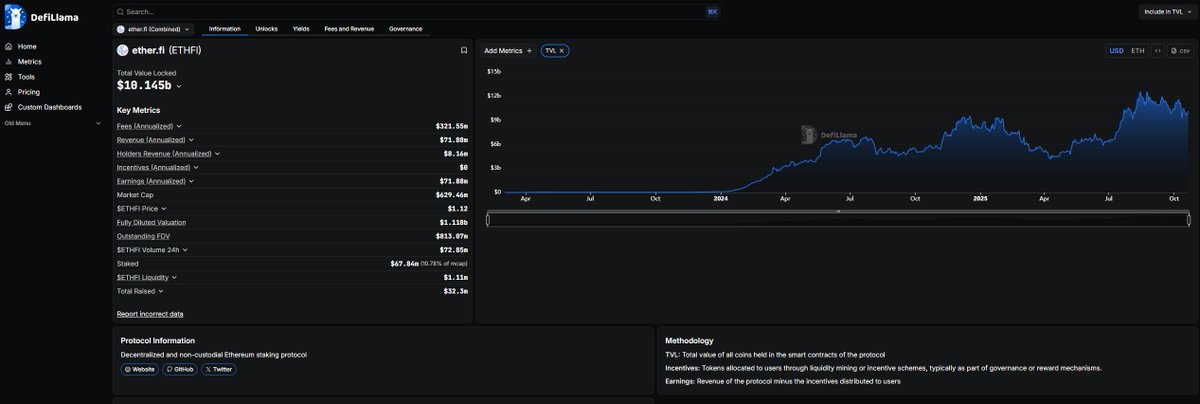
Task: Click the Protocol Information heading
Action: (158, 340)
